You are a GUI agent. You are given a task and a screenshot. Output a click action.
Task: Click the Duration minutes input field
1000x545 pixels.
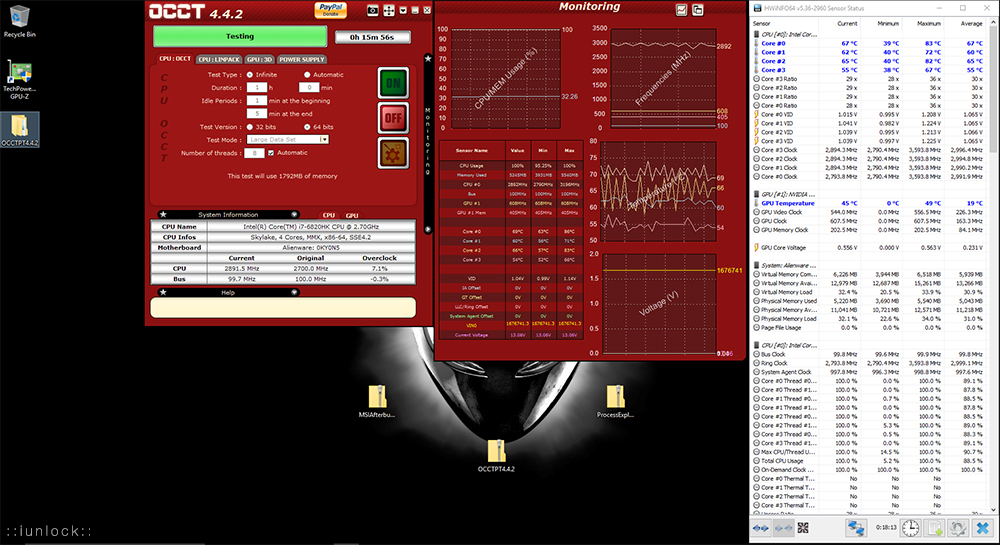[309, 87]
